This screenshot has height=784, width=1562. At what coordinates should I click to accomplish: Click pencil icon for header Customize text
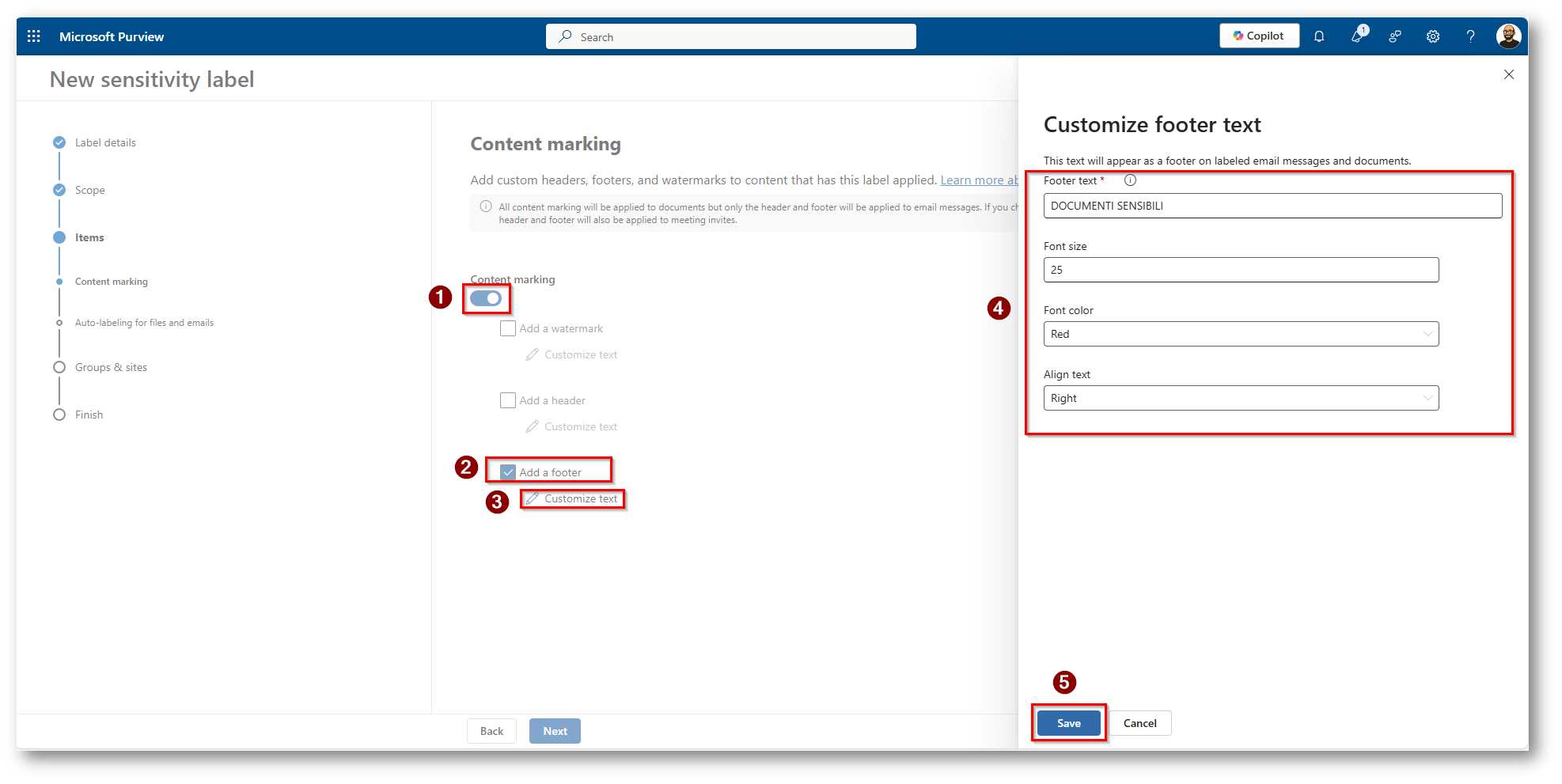coord(533,426)
